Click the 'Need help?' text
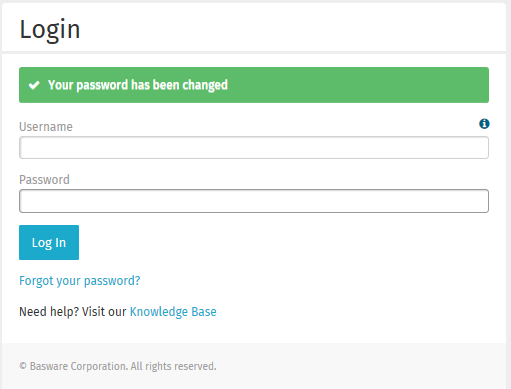This screenshot has width=511, height=389. (49, 312)
